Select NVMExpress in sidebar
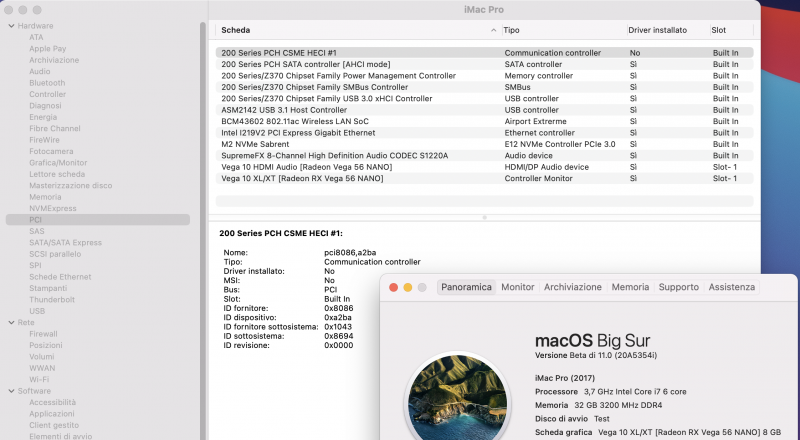Image resolution: width=800 pixels, height=440 pixels. pyautogui.click(x=53, y=208)
